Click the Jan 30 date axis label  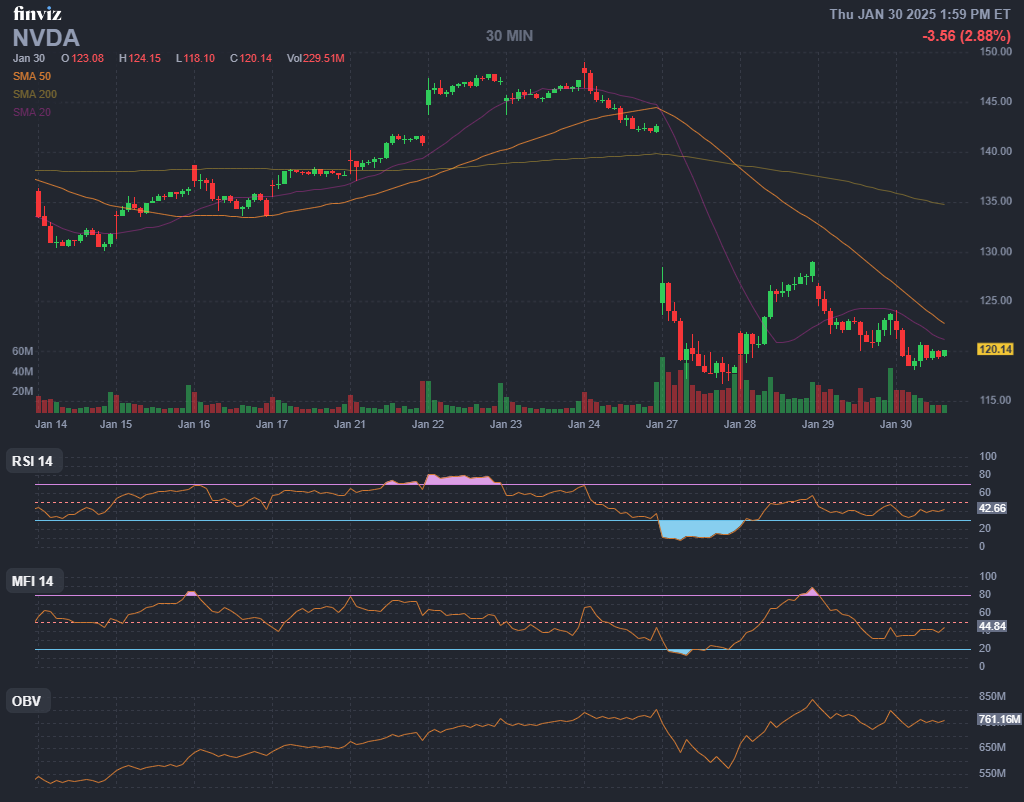(x=895, y=424)
